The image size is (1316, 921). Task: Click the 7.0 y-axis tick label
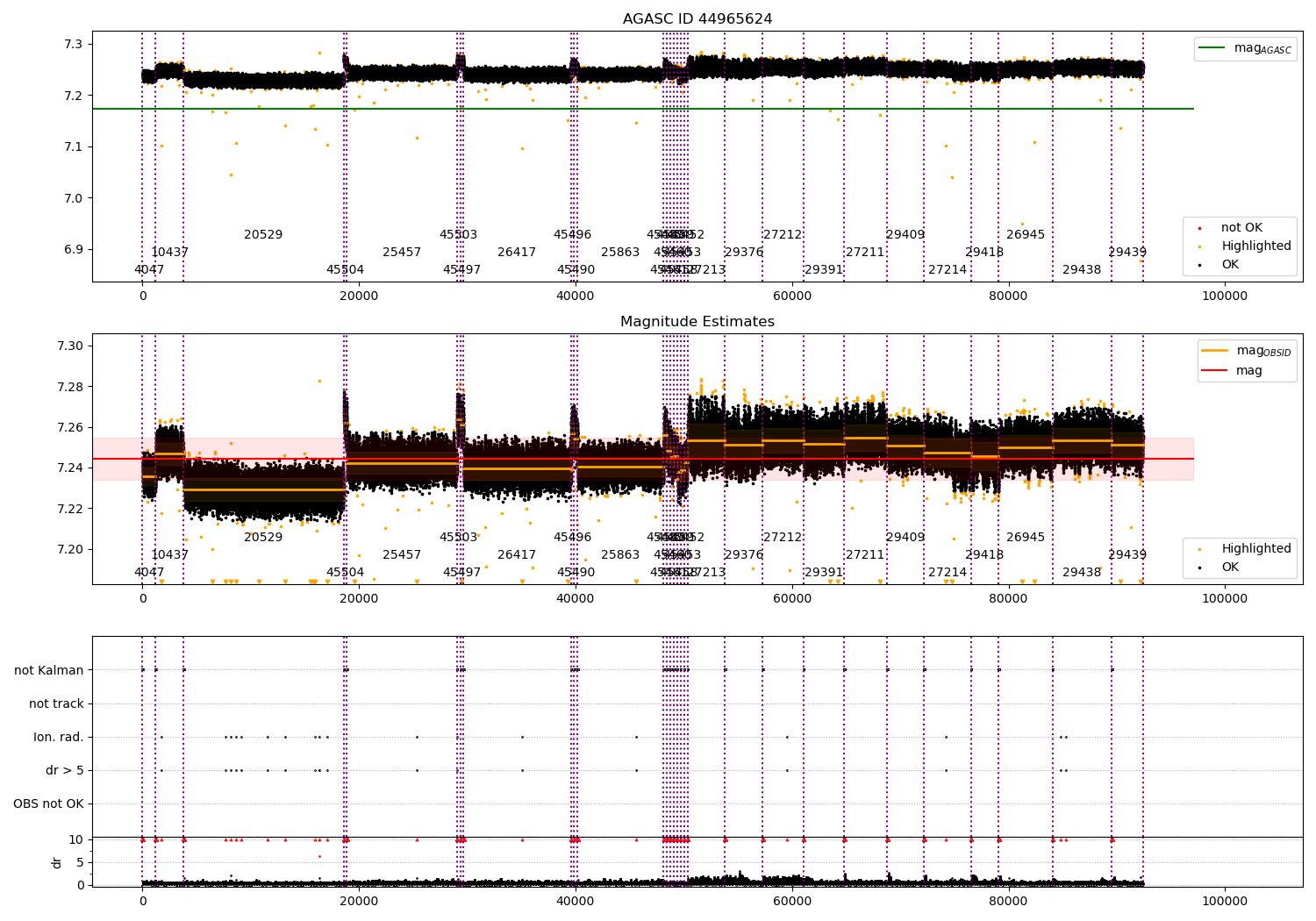point(75,198)
